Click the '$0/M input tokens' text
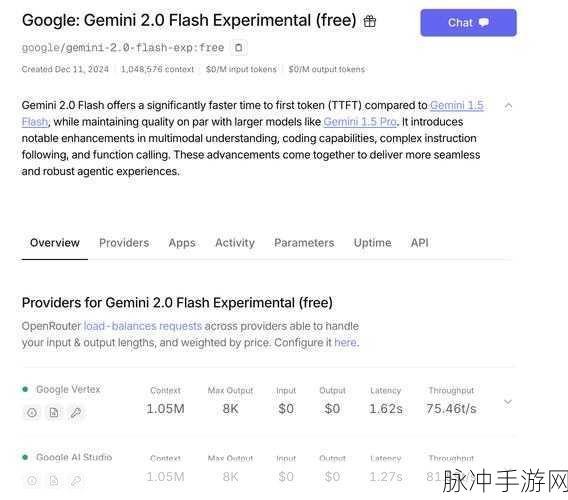This screenshot has width=568, height=500. [x=241, y=69]
